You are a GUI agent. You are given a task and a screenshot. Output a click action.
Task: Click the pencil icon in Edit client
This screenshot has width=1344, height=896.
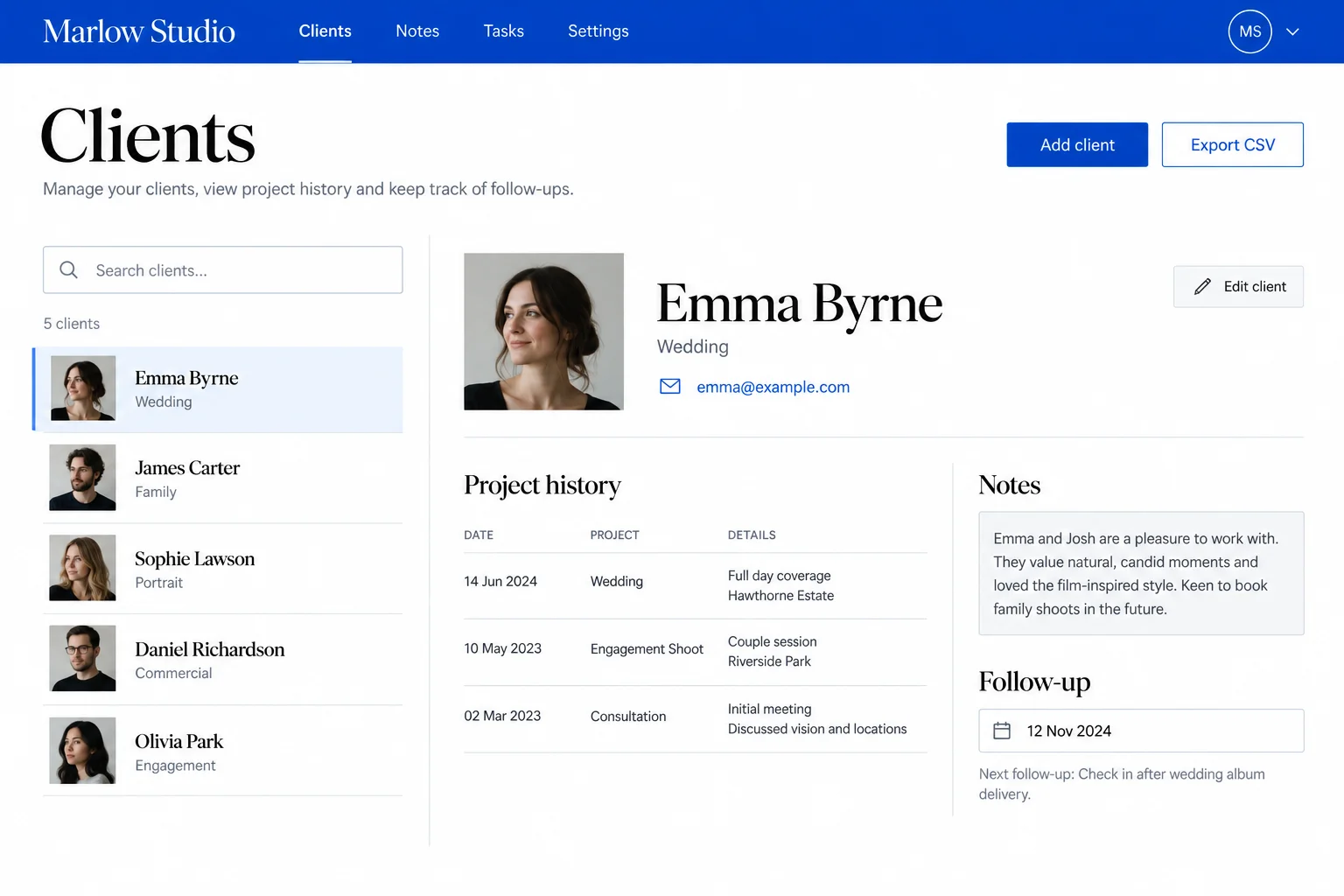pyautogui.click(x=1202, y=286)
